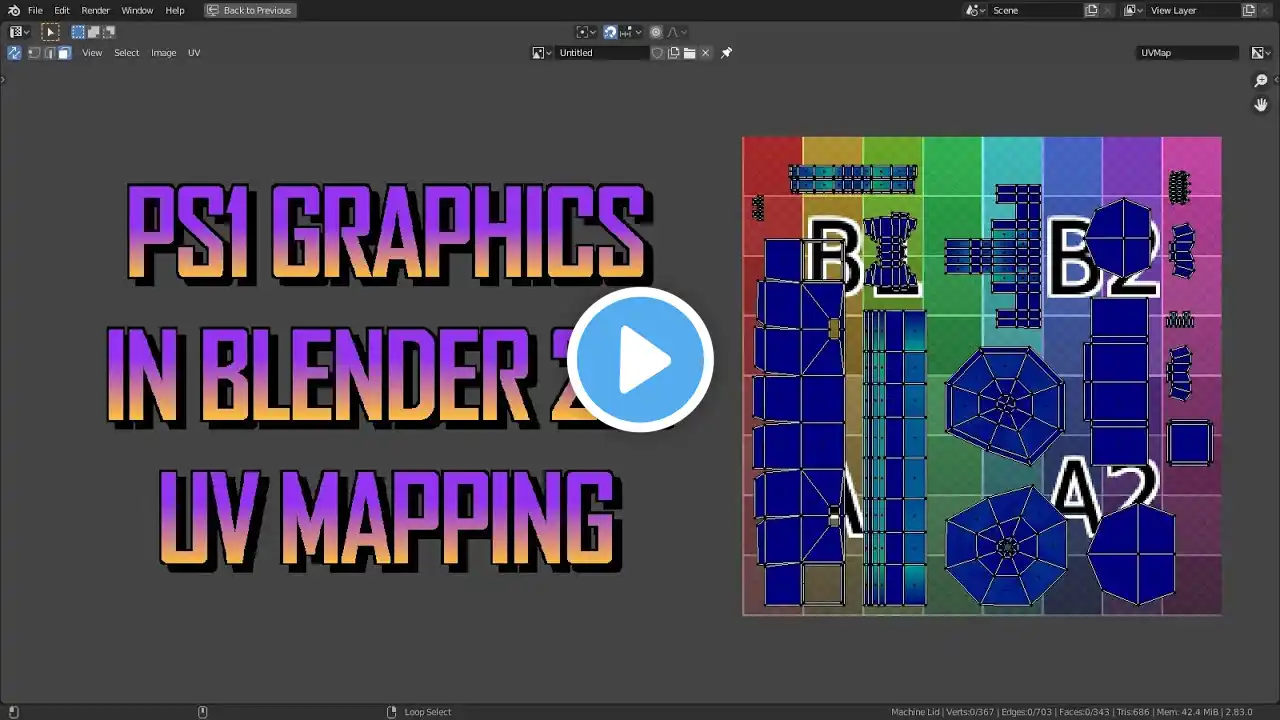Click the UVMap name field
The width and height of the screenshot is (1280, 720).
point(1187,53)
